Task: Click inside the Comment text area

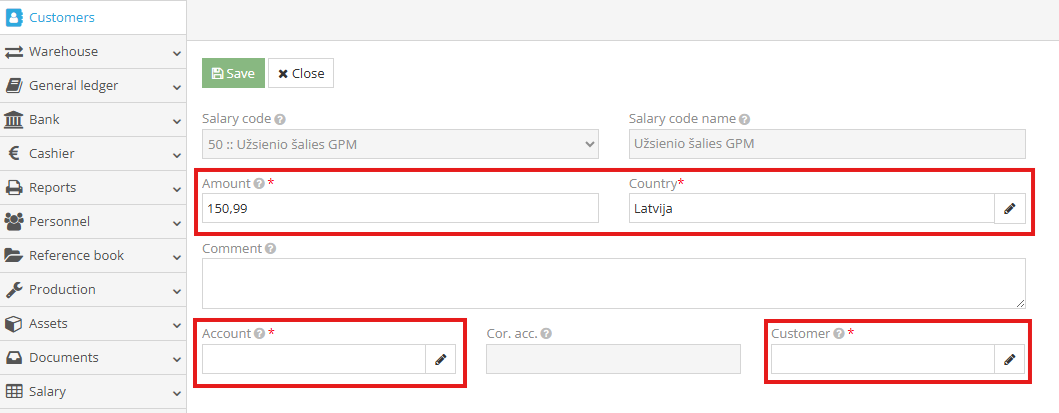Action: point(613,283)
